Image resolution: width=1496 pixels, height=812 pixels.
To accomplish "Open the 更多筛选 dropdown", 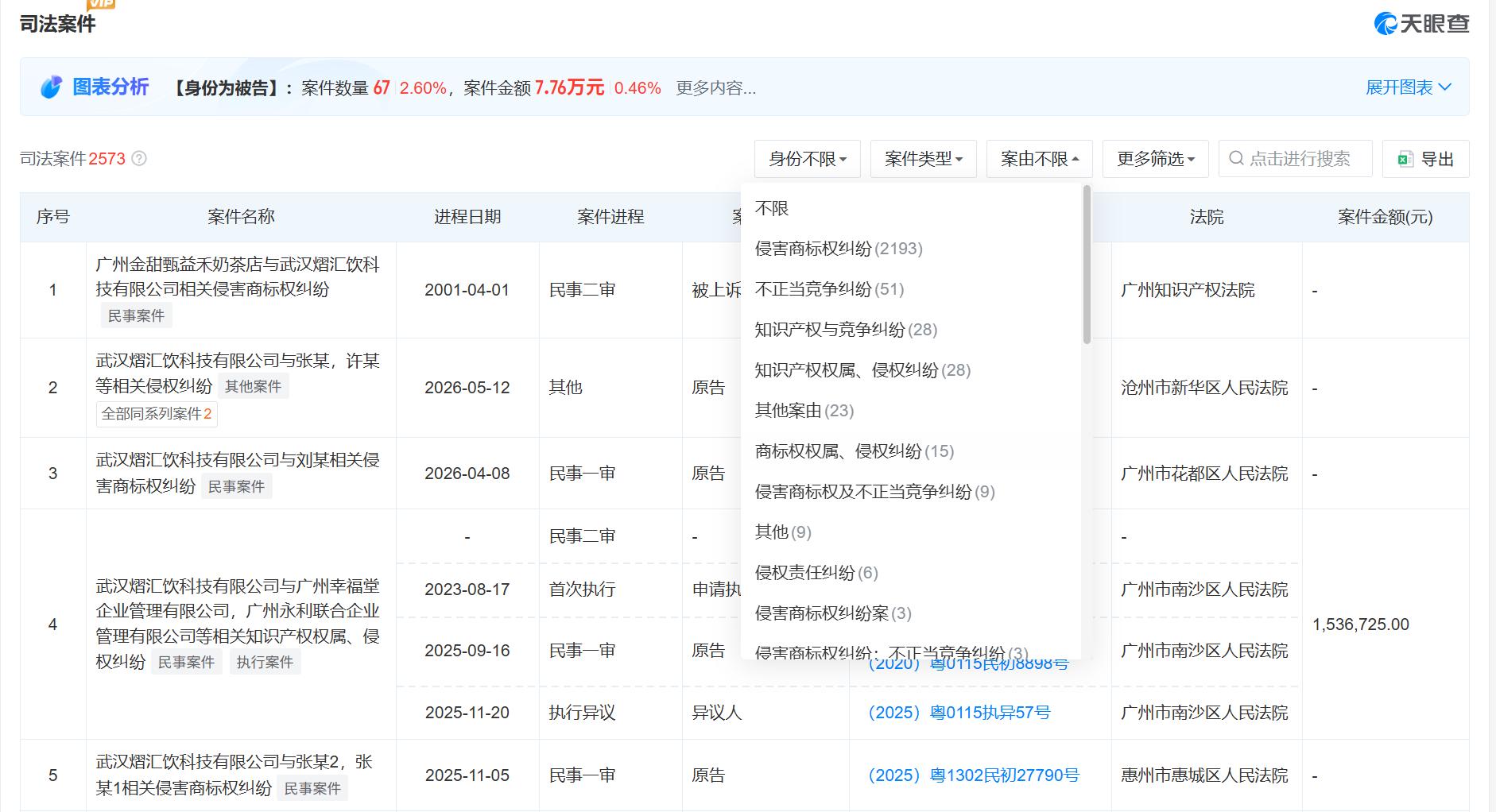I will 1156,159.
